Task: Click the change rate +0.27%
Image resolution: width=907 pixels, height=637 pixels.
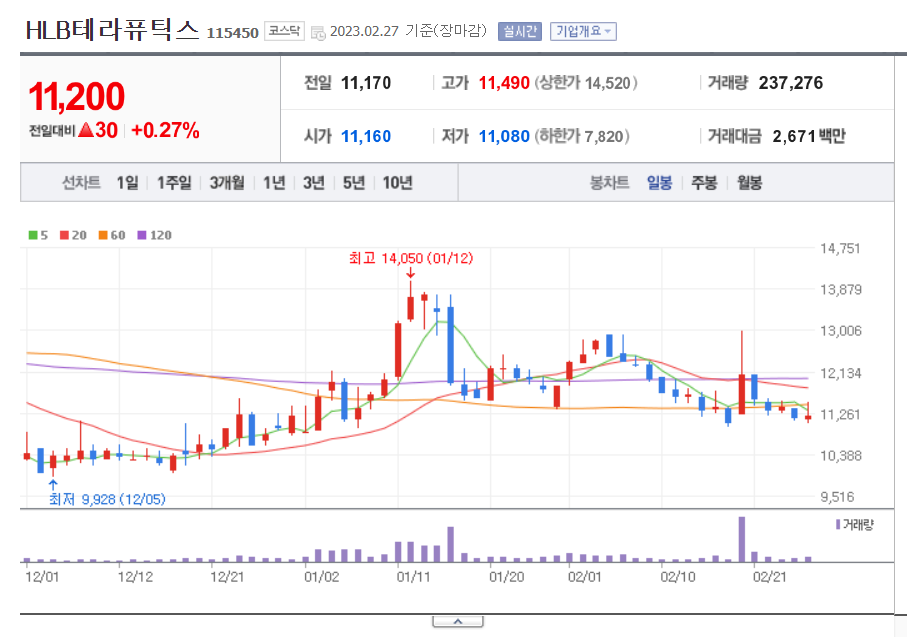Action: click(x=165, y=130)
